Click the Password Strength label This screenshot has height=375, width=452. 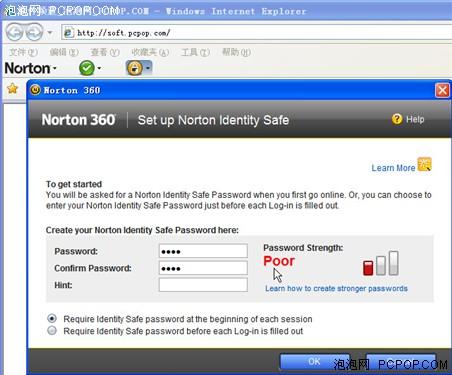tap(303, 248)
